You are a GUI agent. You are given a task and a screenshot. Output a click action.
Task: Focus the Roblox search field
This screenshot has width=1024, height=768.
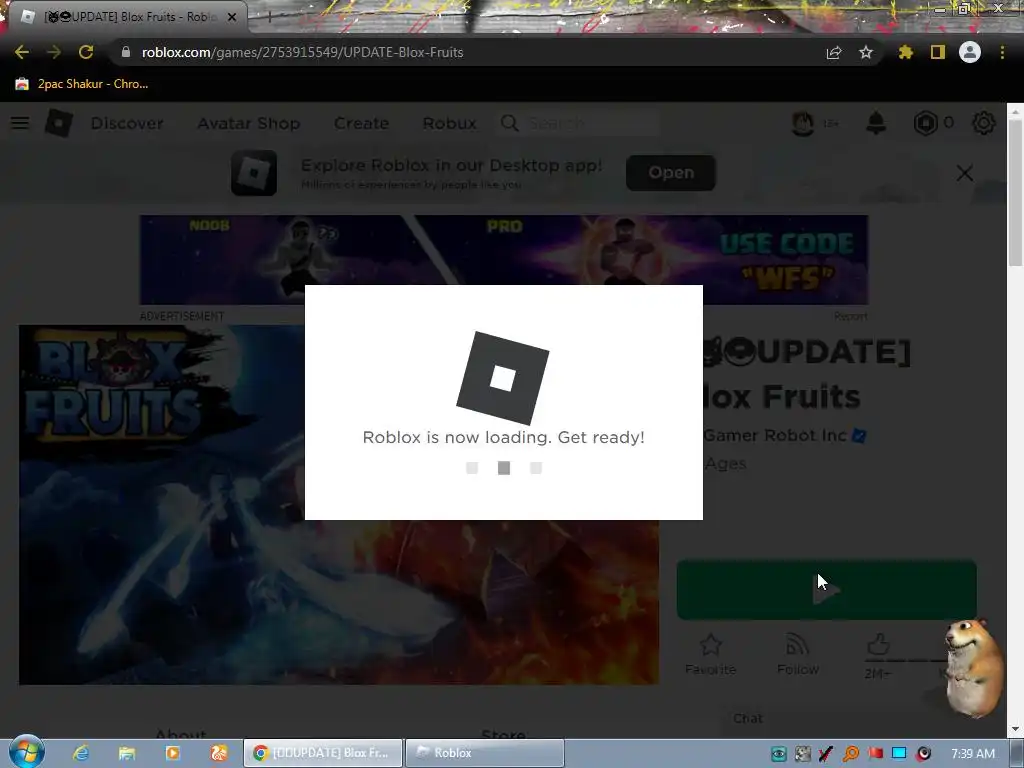pos(580,123)
